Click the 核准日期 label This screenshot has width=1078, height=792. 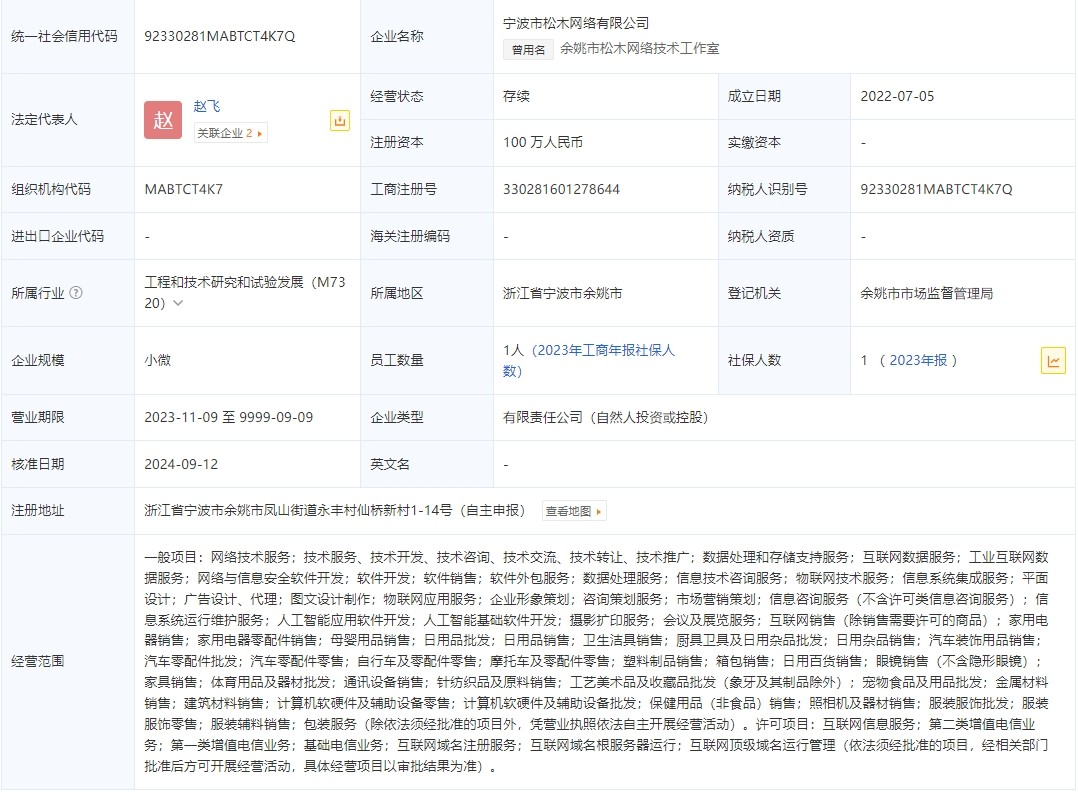(x=38, y=464)
